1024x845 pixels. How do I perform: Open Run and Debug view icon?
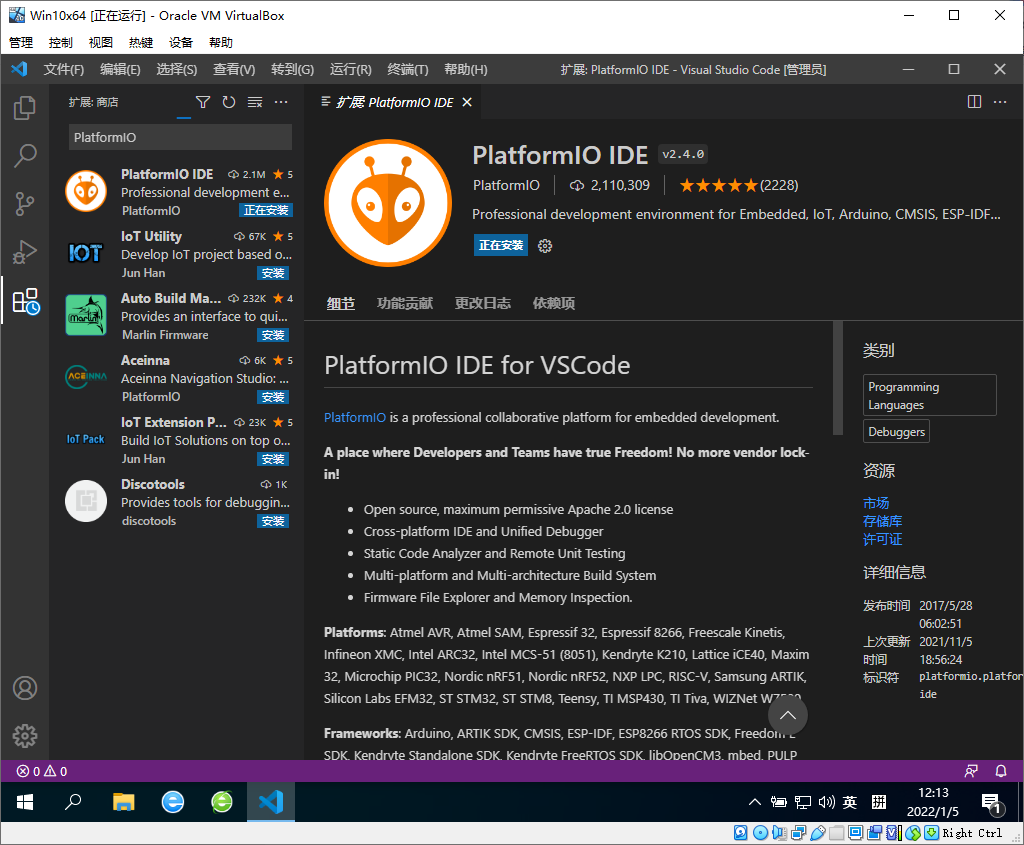25,252
